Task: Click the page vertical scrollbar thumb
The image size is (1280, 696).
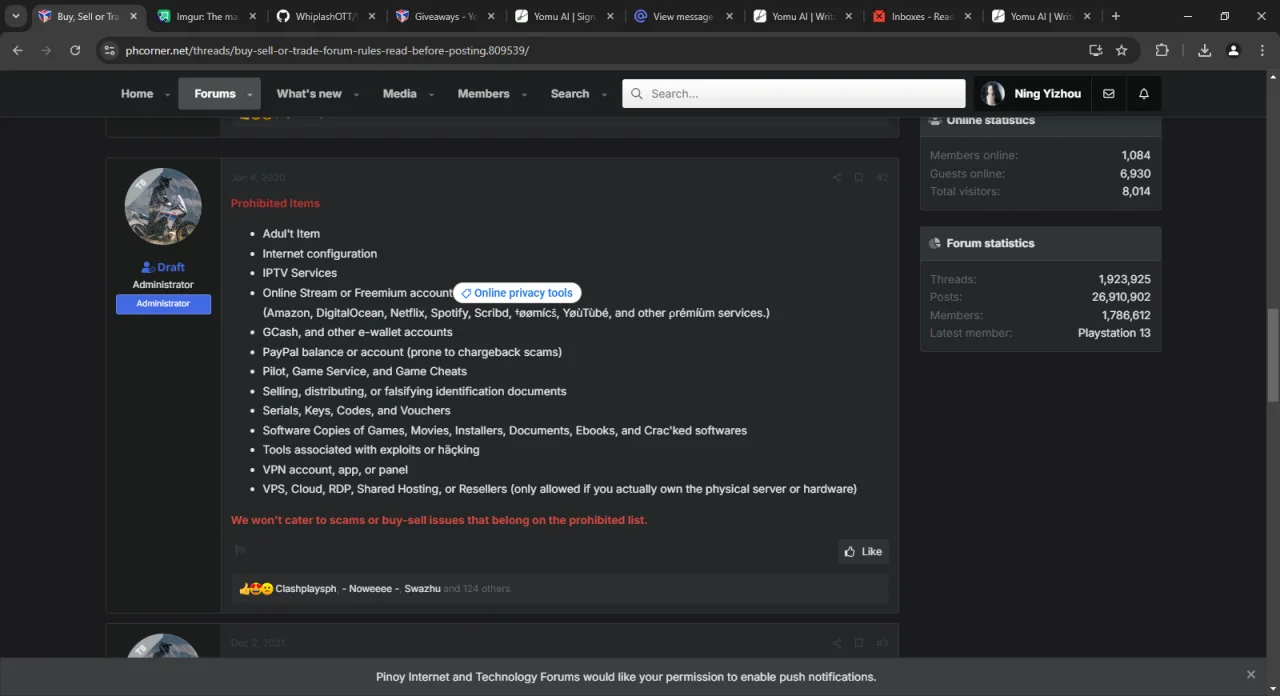Action: tap(1273, 355)
